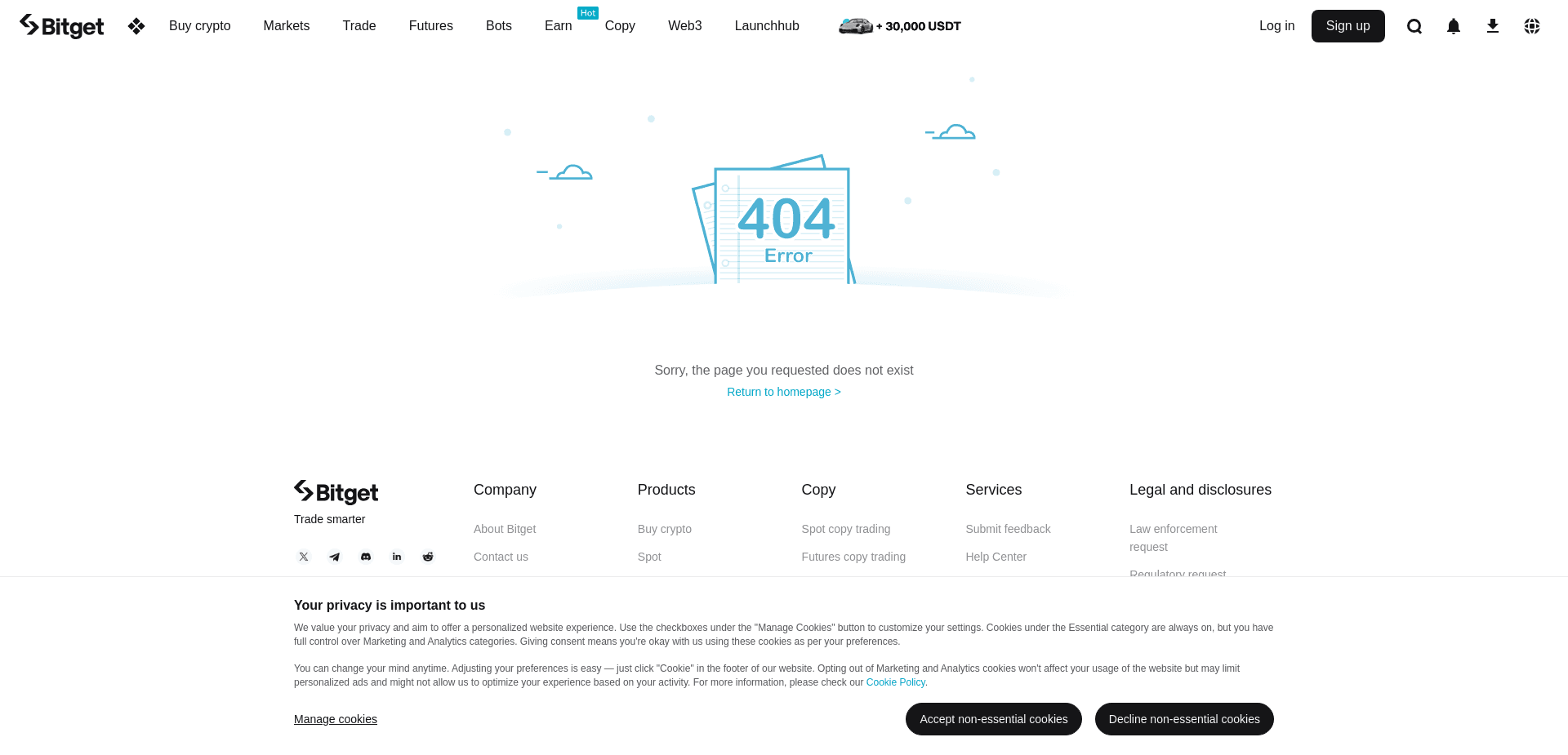Screen dimensions: 1568x755
Task: Expand the Earn menu with Hot badge
Action: coord(558,25)
